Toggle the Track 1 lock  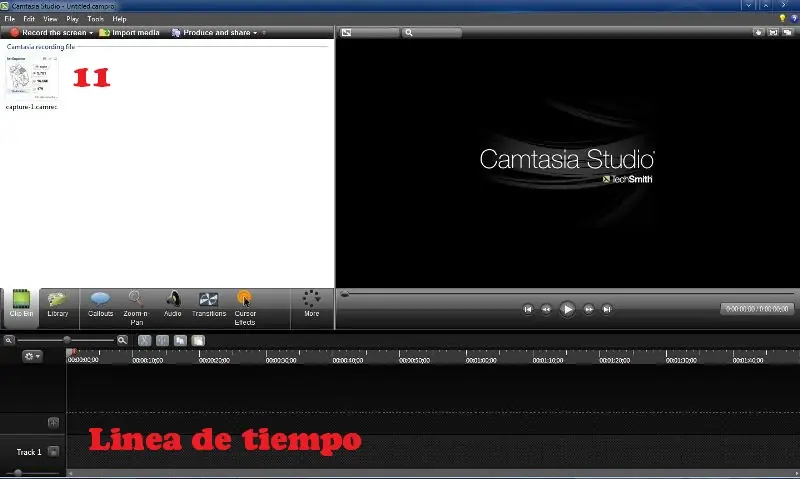tap(53, 451)
